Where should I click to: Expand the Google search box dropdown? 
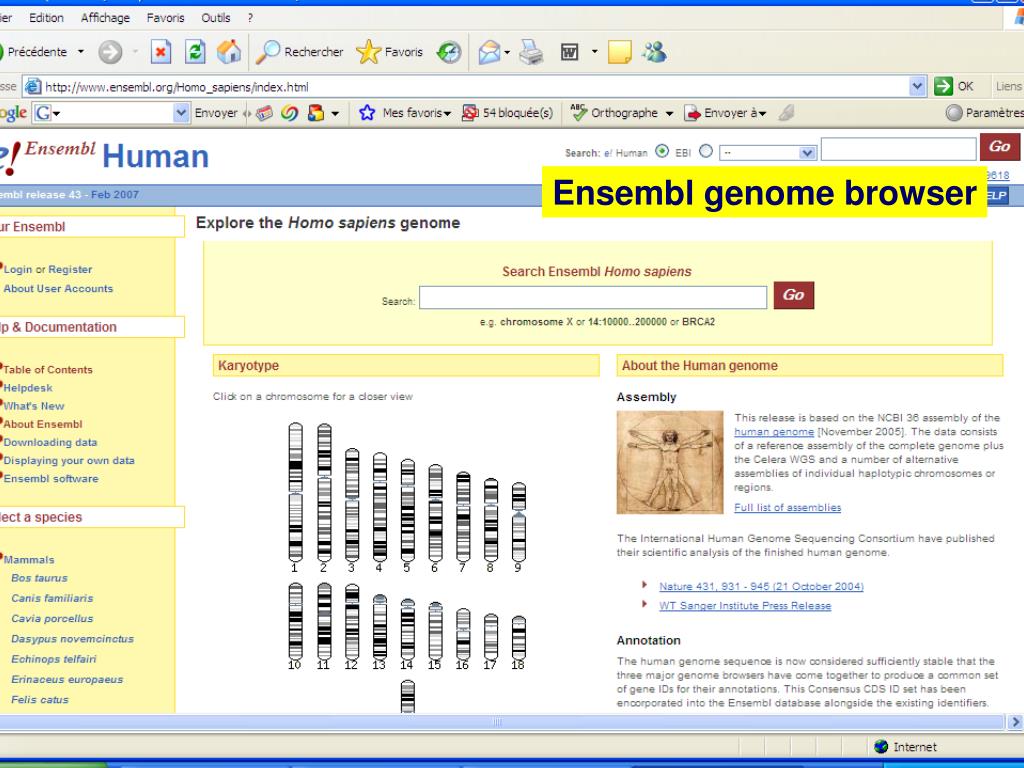pyautogui.click(x=181, y=113)
